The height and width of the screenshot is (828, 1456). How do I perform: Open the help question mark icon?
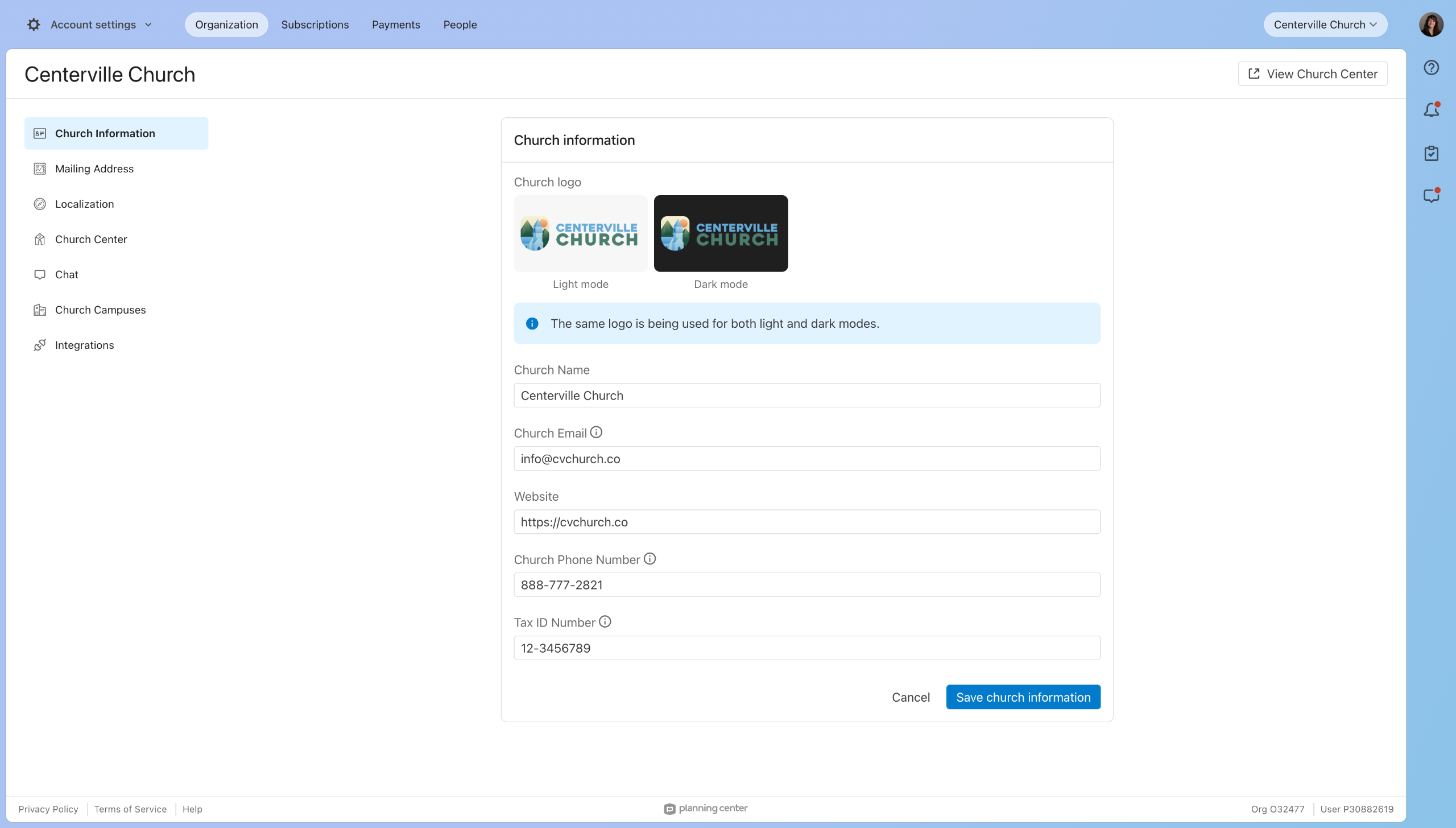[x=1431, y=68]
